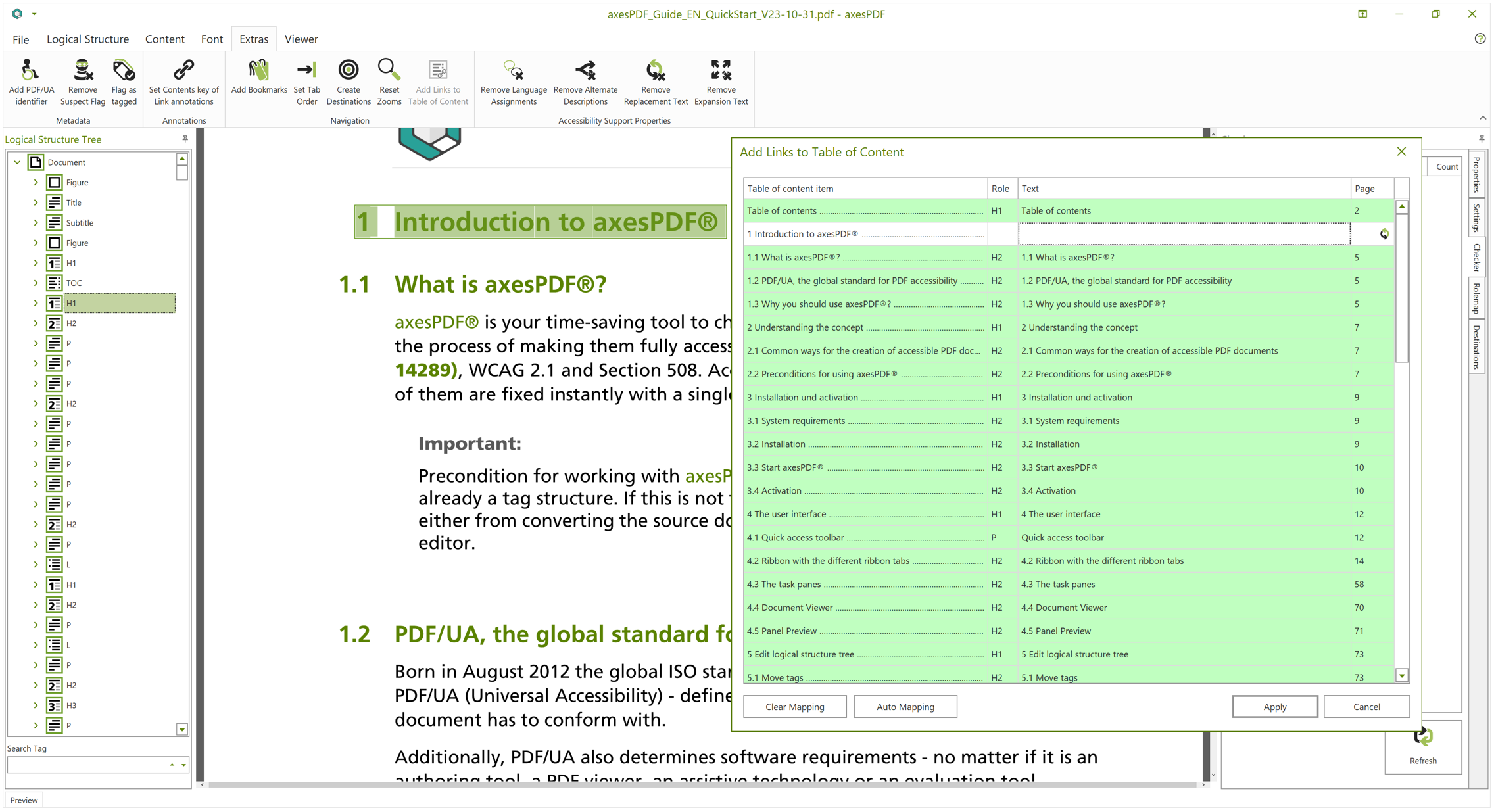
Task: Open the Destinations side tab
Action: (1477, 347)
